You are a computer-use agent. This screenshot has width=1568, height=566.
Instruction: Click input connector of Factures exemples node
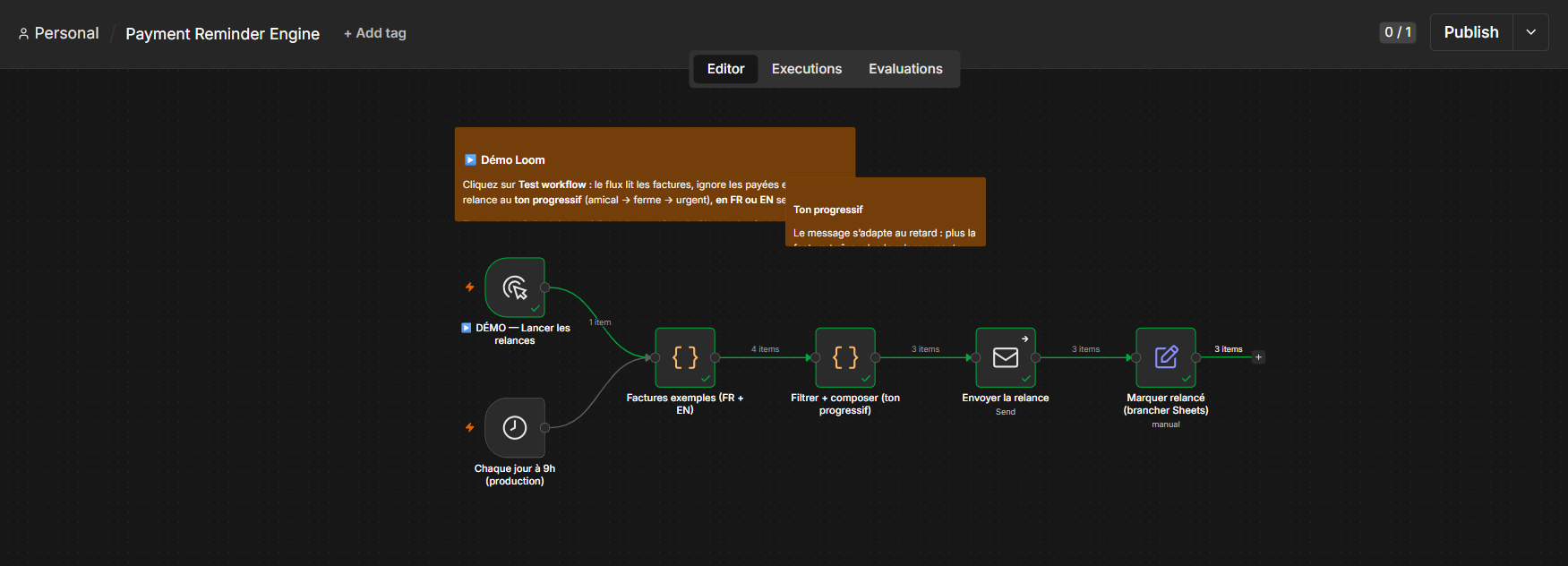coord(655,357)
